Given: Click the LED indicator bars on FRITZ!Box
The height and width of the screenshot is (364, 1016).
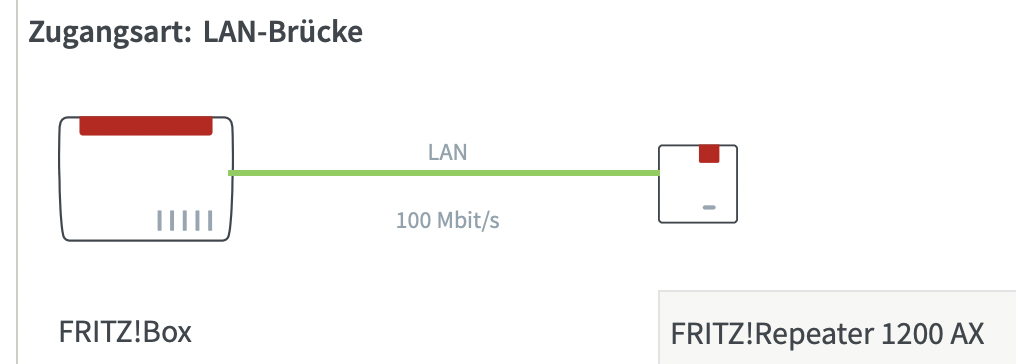Looking at the screenshot, I should pos(184,221).
